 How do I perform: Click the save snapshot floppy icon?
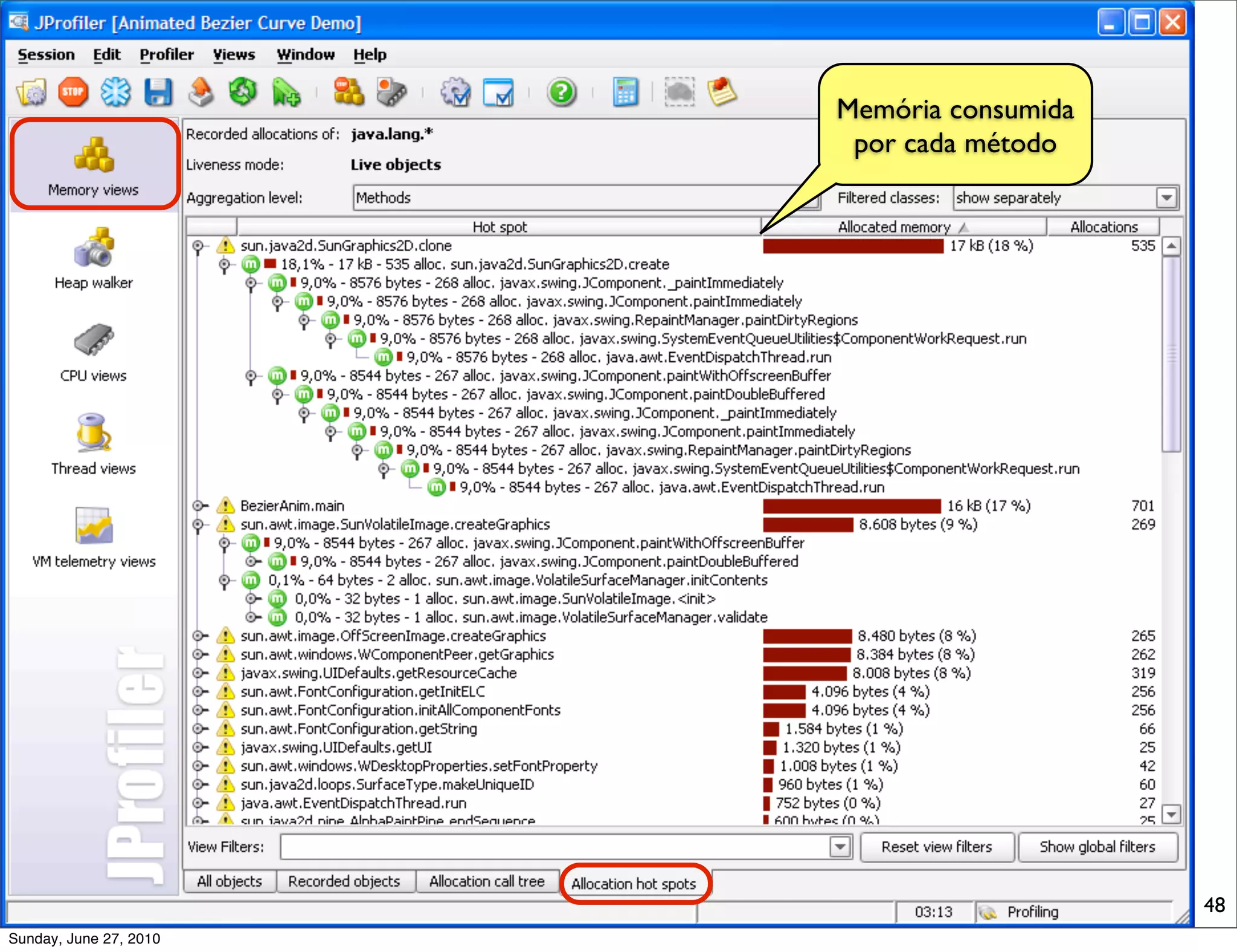[x=158, y=92]
